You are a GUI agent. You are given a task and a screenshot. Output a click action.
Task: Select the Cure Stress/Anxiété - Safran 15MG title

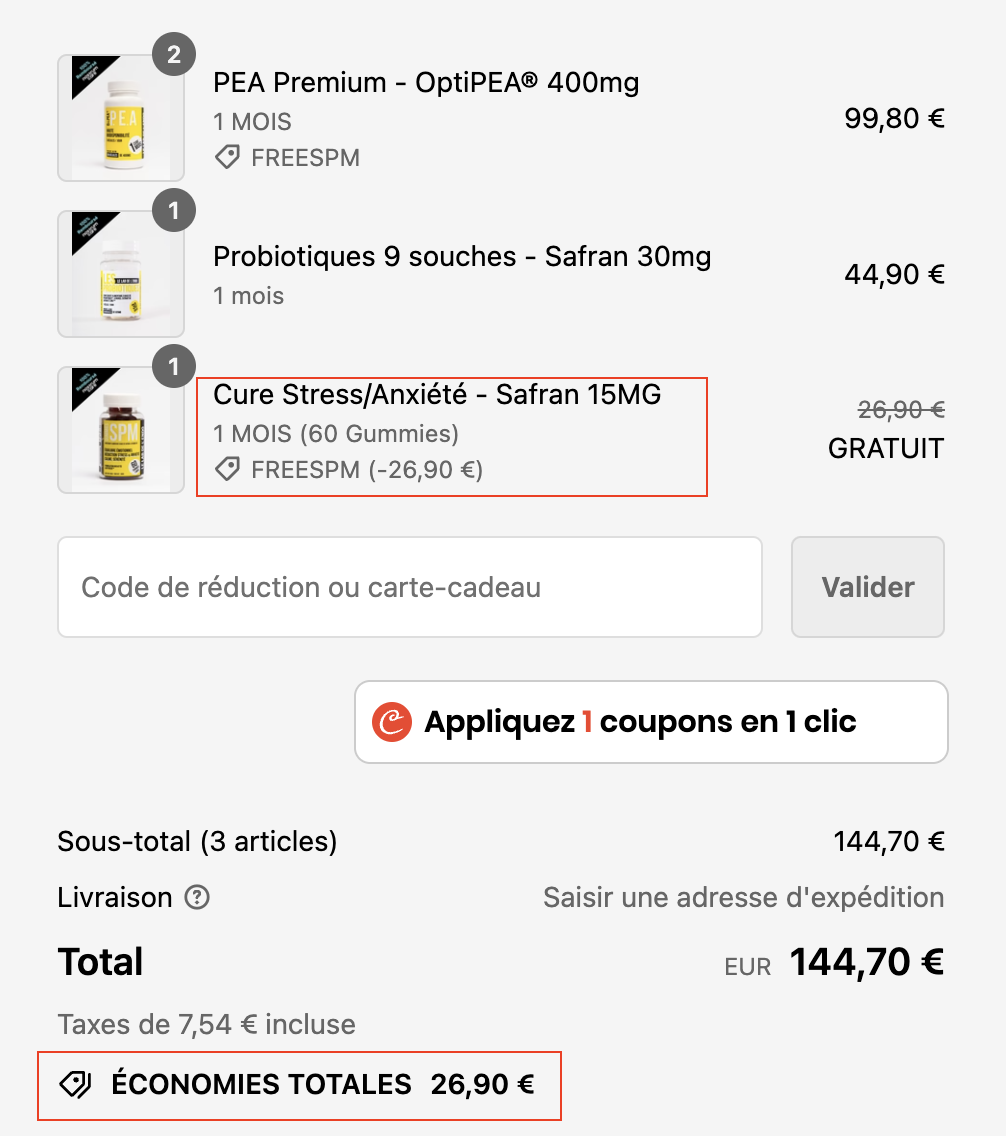[x=437, y=395]
